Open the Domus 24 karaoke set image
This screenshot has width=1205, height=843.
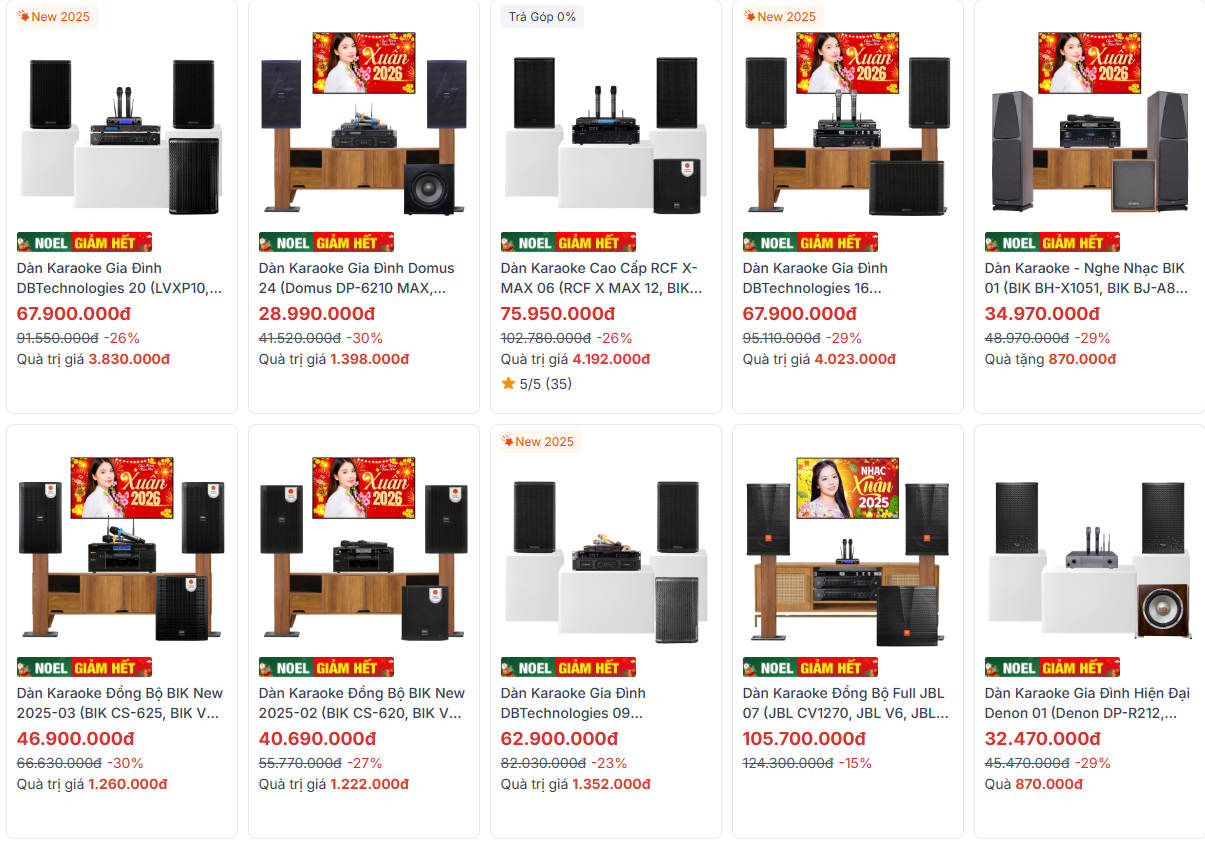pos(364,124)
